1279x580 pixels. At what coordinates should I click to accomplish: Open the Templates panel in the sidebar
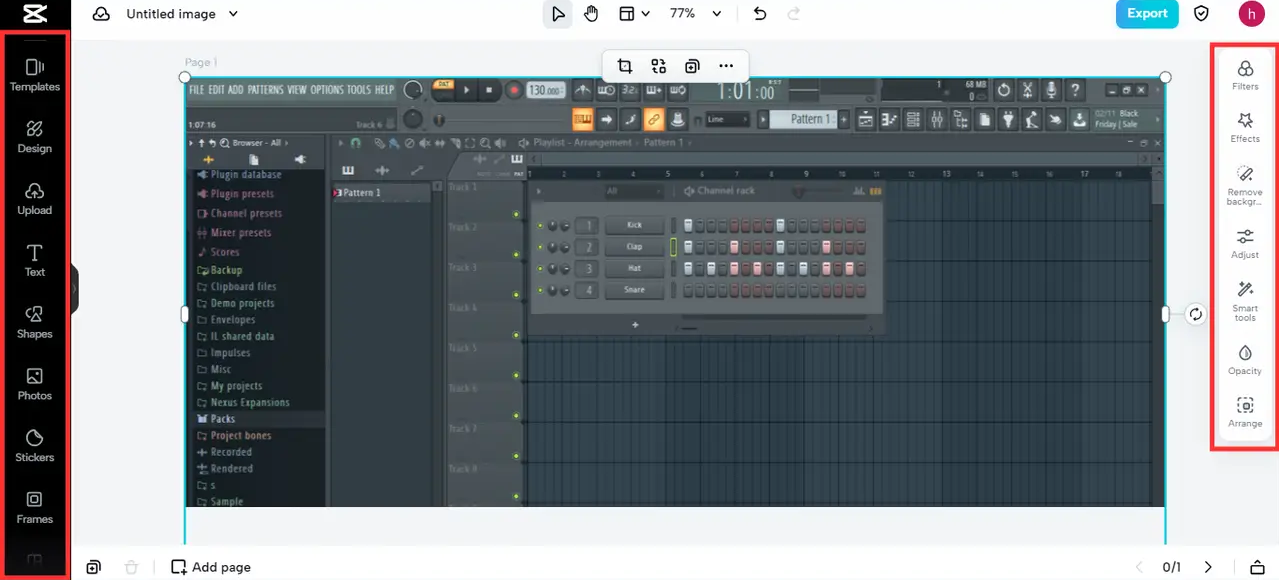click(x=35, y=75)
